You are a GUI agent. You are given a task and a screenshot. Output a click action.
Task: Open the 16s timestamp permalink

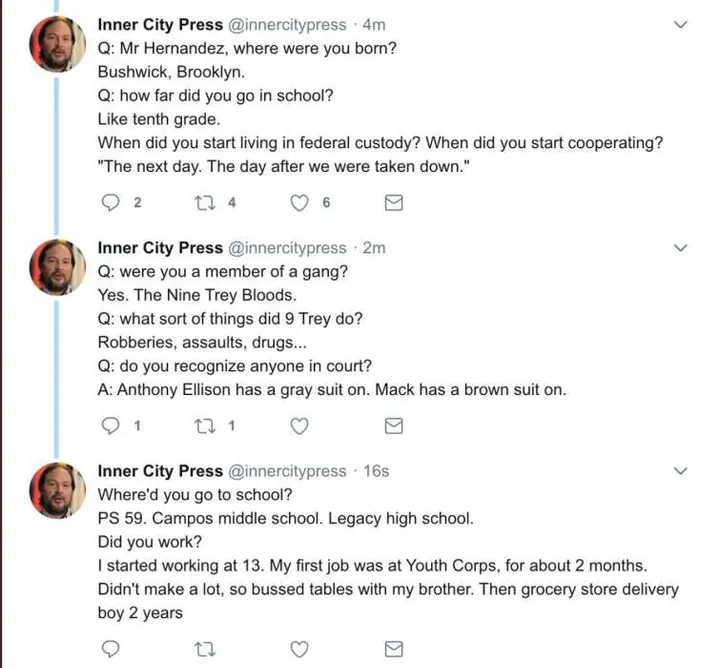tap(376, 471)
